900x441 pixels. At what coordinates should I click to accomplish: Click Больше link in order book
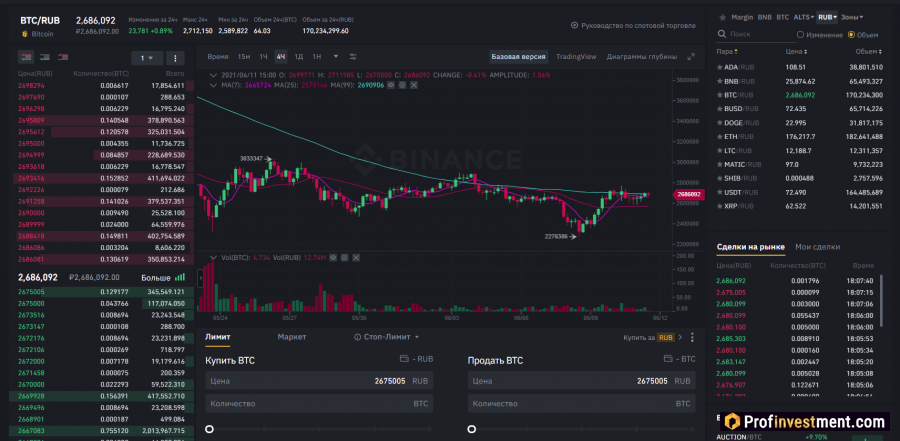click(161, 278)
